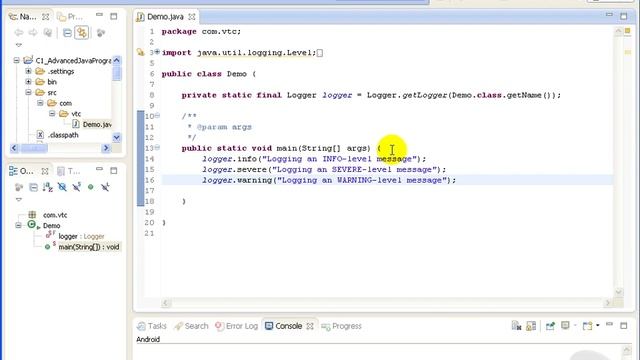The width and height of the screenshot is (640, 360).
Task: Select logger : Logger field in Outline
Action: pos(75,236)
